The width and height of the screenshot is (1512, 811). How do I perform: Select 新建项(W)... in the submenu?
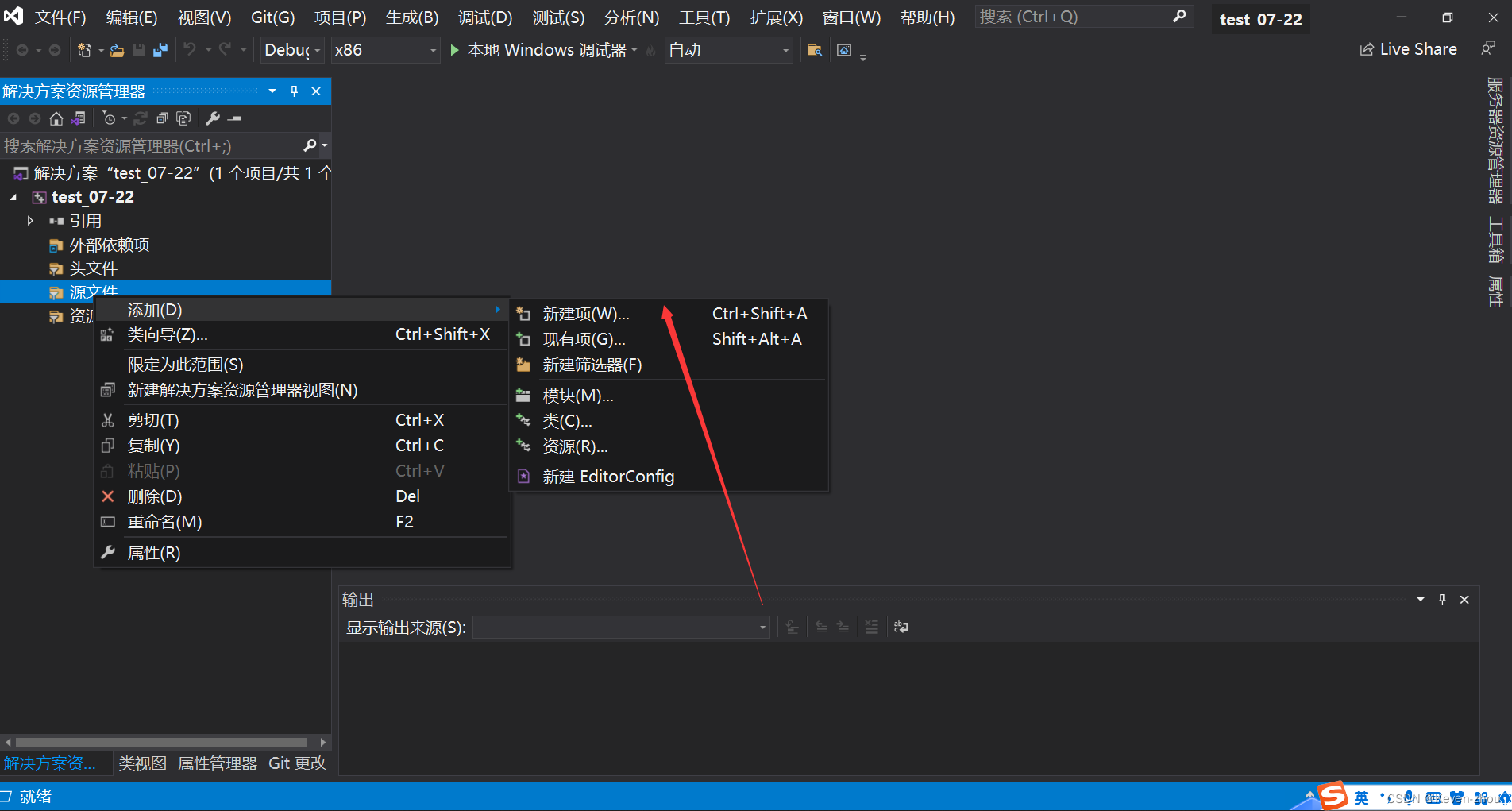coord(669,314)
